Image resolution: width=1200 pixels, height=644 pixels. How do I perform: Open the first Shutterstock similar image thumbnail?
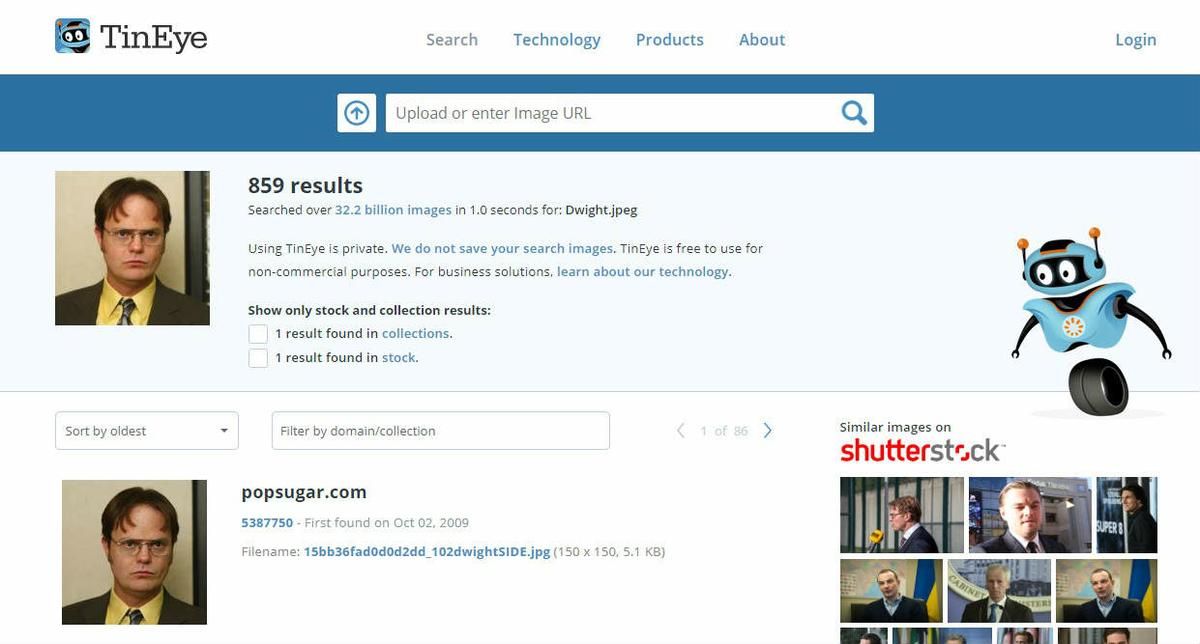click(902, 515)
